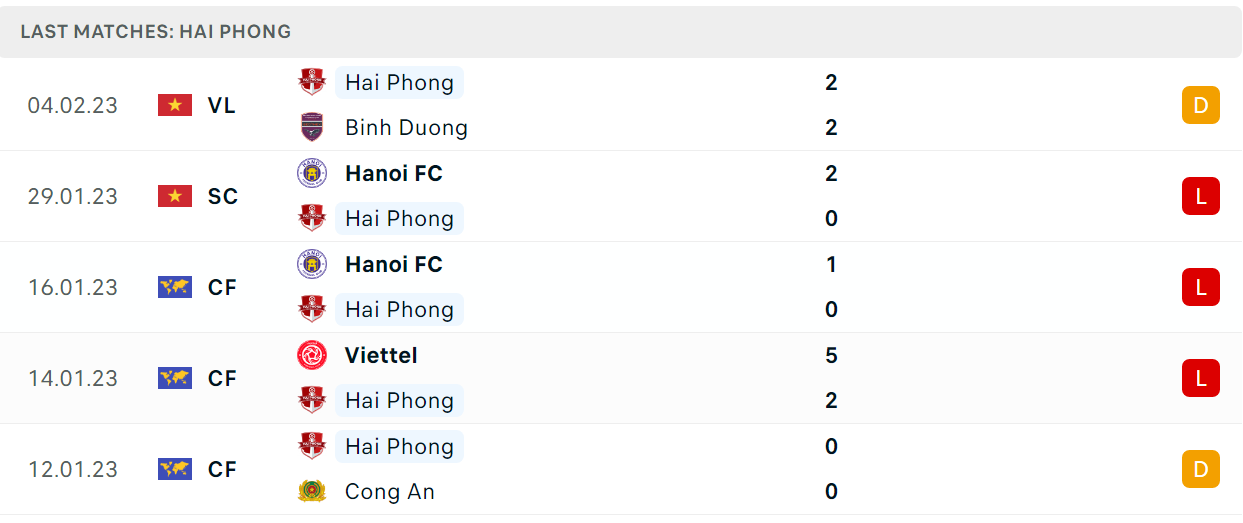Click the Cong An club crest
This screenshot has width=1243, height=523.
point(312,491)
